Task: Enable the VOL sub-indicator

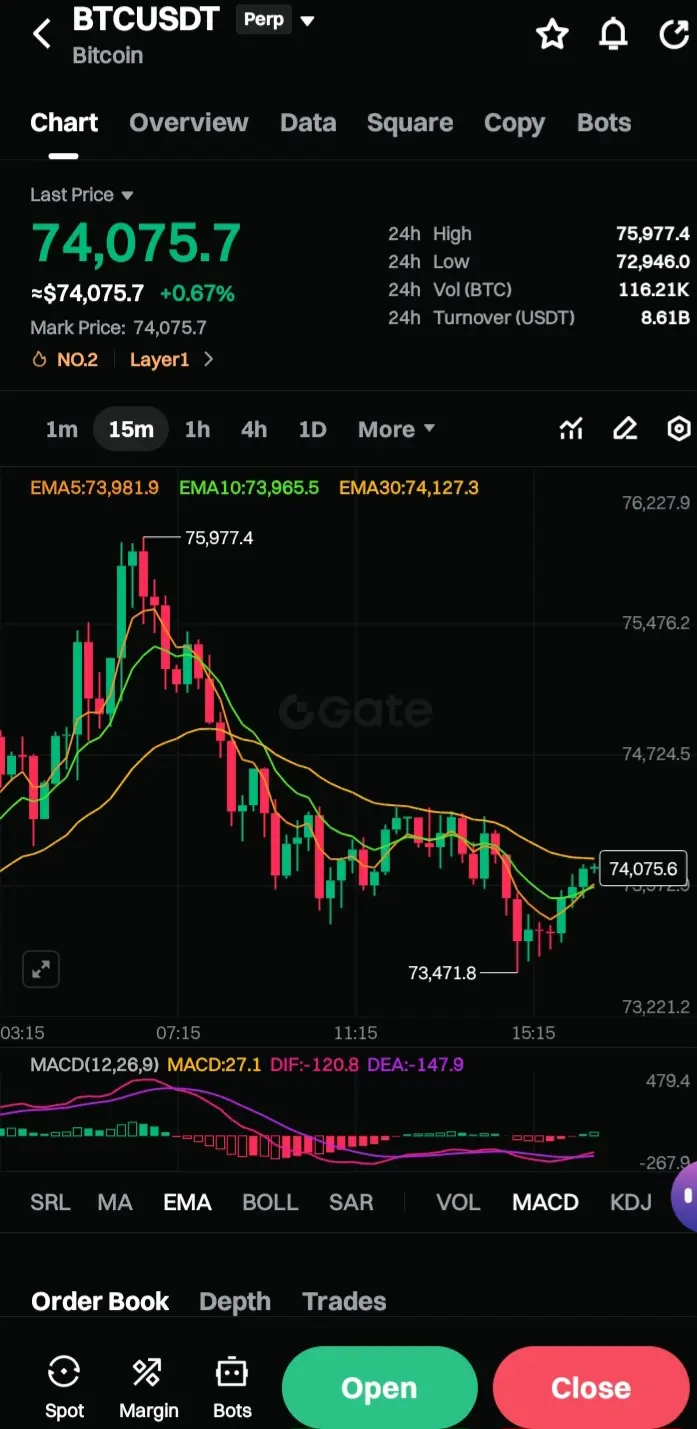Action: [458, 1202]
